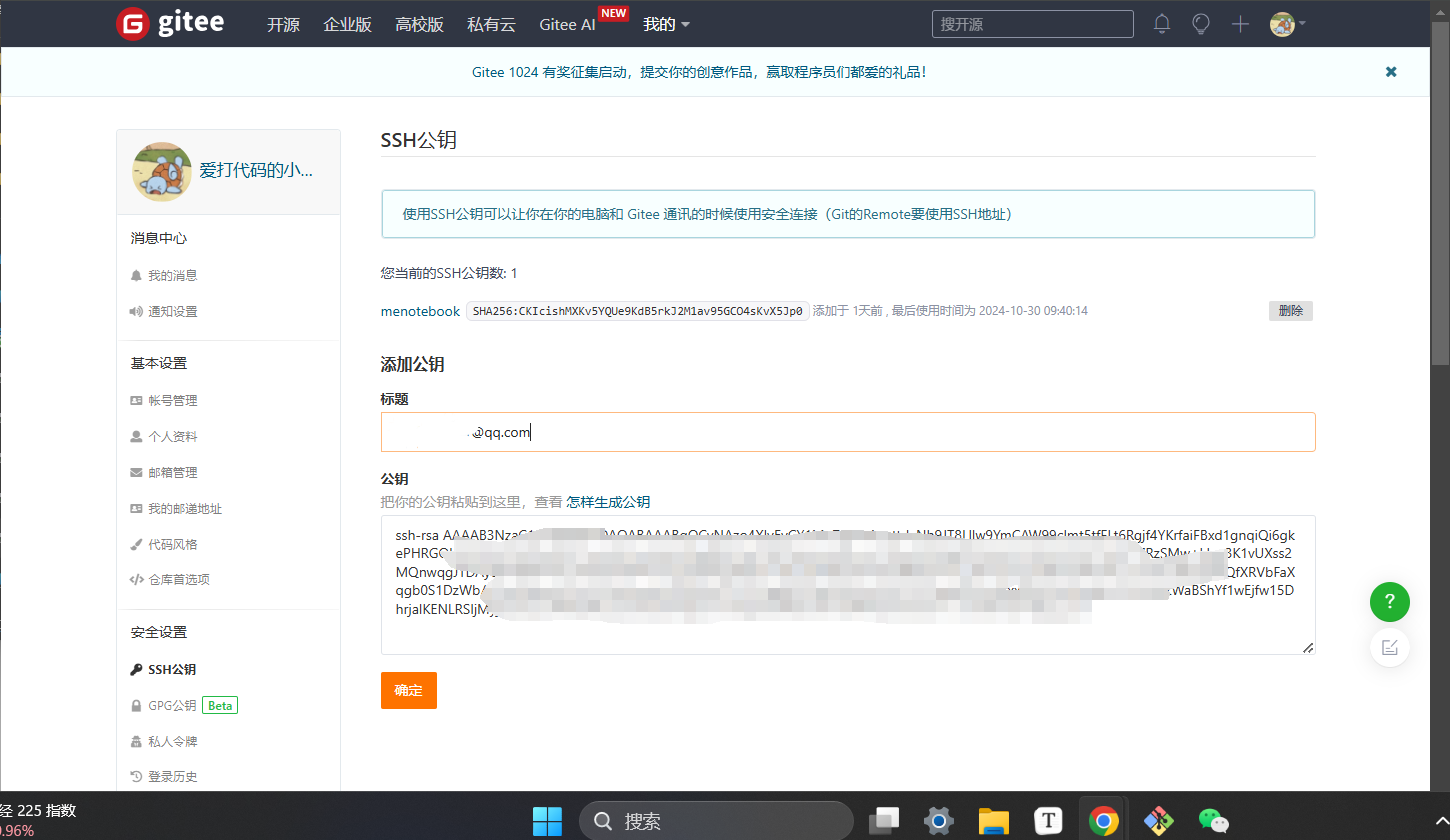Screen dimensions: 1450x840
Task: Select the SSH公钥 key icon in sidebar
Action: click(136, 669)
